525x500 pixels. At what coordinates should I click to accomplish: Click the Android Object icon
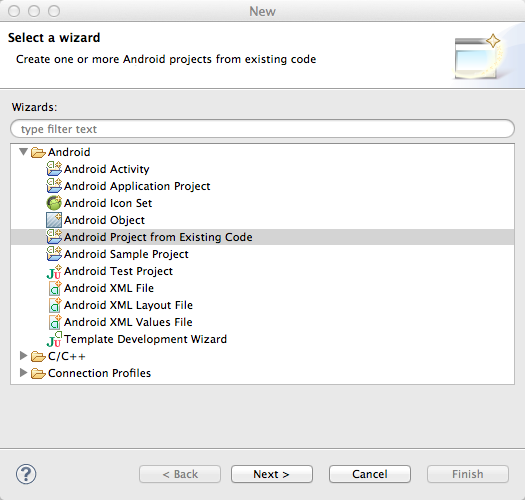[x=54, y=220]
